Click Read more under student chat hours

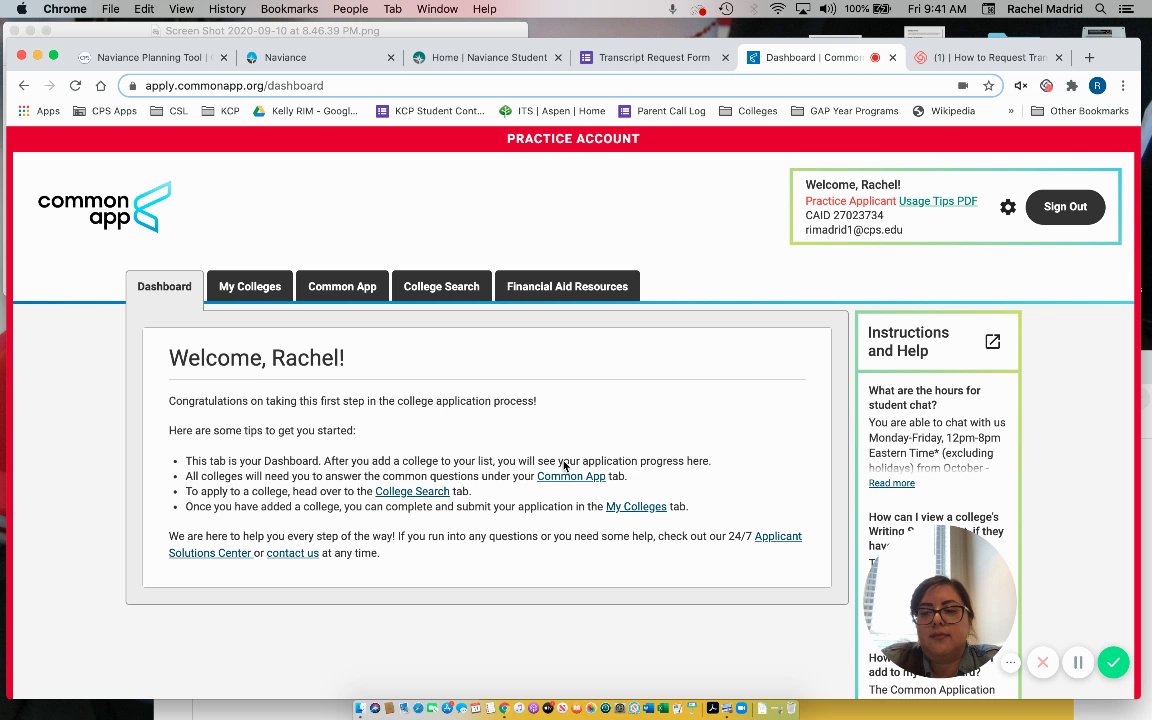tap(892, 483)
